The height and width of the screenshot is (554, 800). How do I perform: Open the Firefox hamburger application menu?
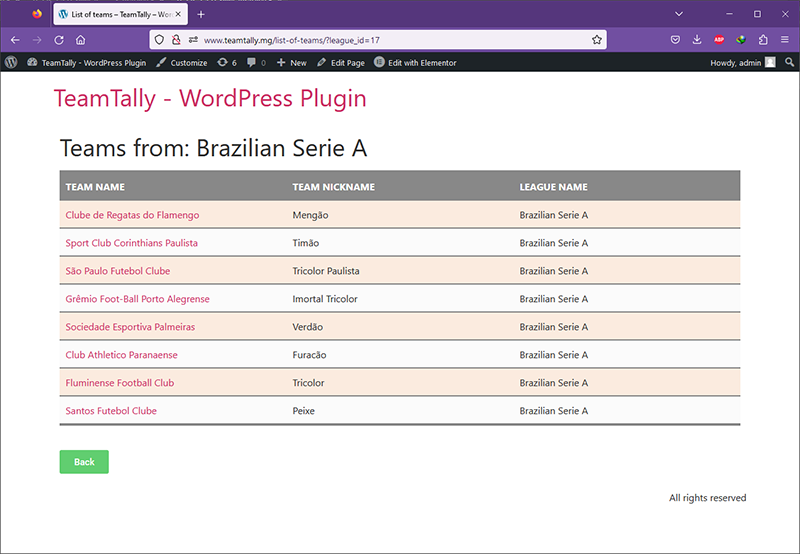point(785,40)
